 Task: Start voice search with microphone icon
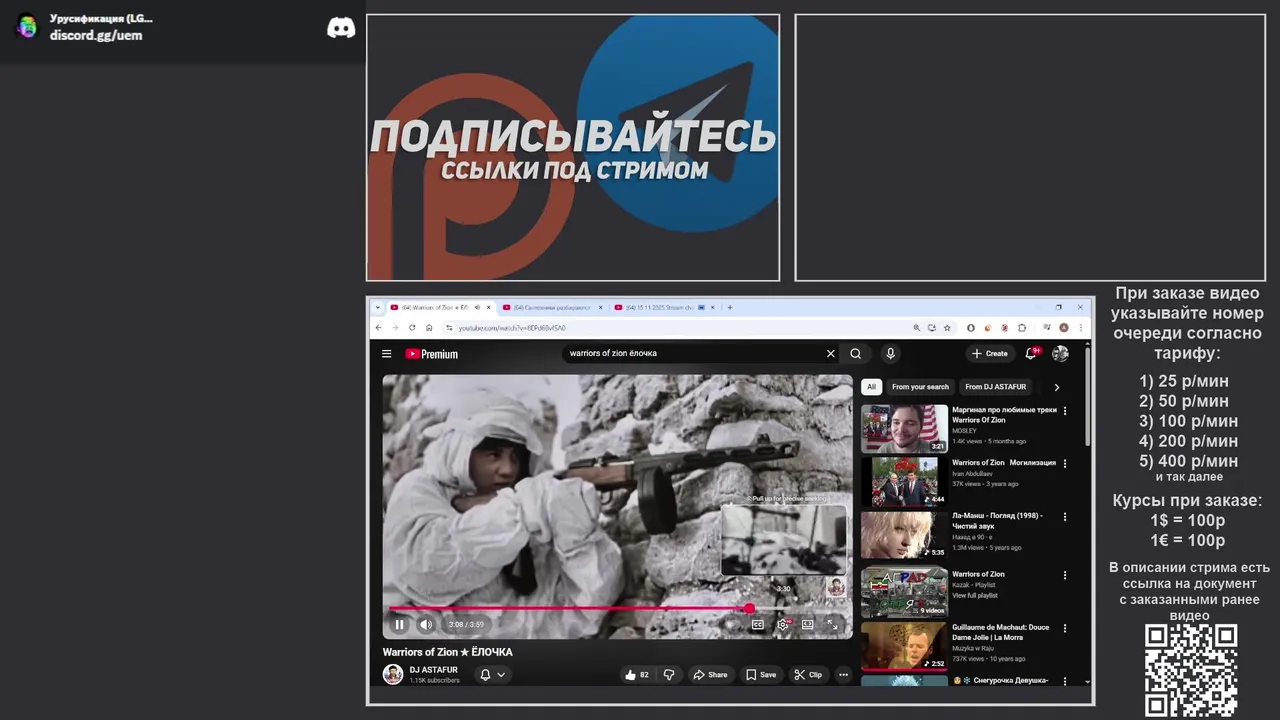(890, 353)
